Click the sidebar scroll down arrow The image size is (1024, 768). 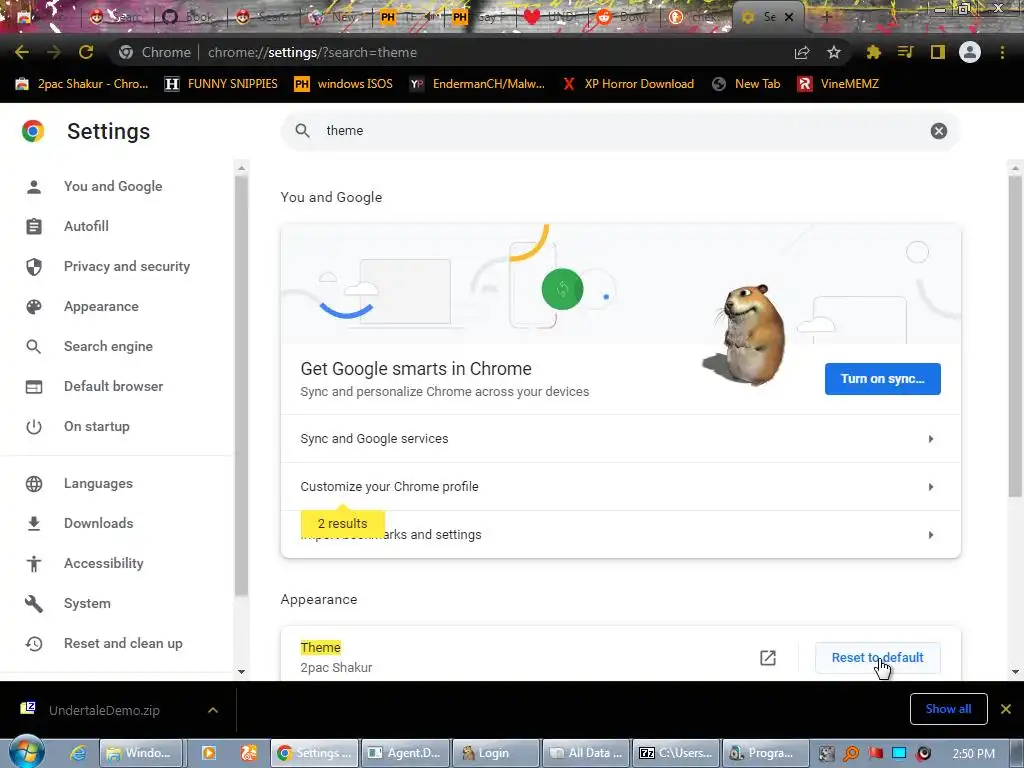[241, 671]
